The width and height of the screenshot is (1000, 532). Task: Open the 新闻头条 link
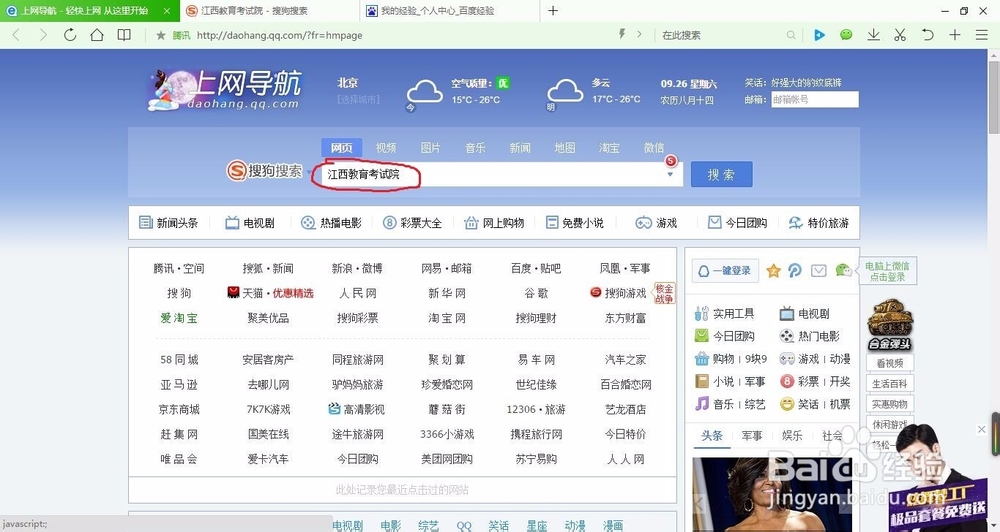point(169,223)
